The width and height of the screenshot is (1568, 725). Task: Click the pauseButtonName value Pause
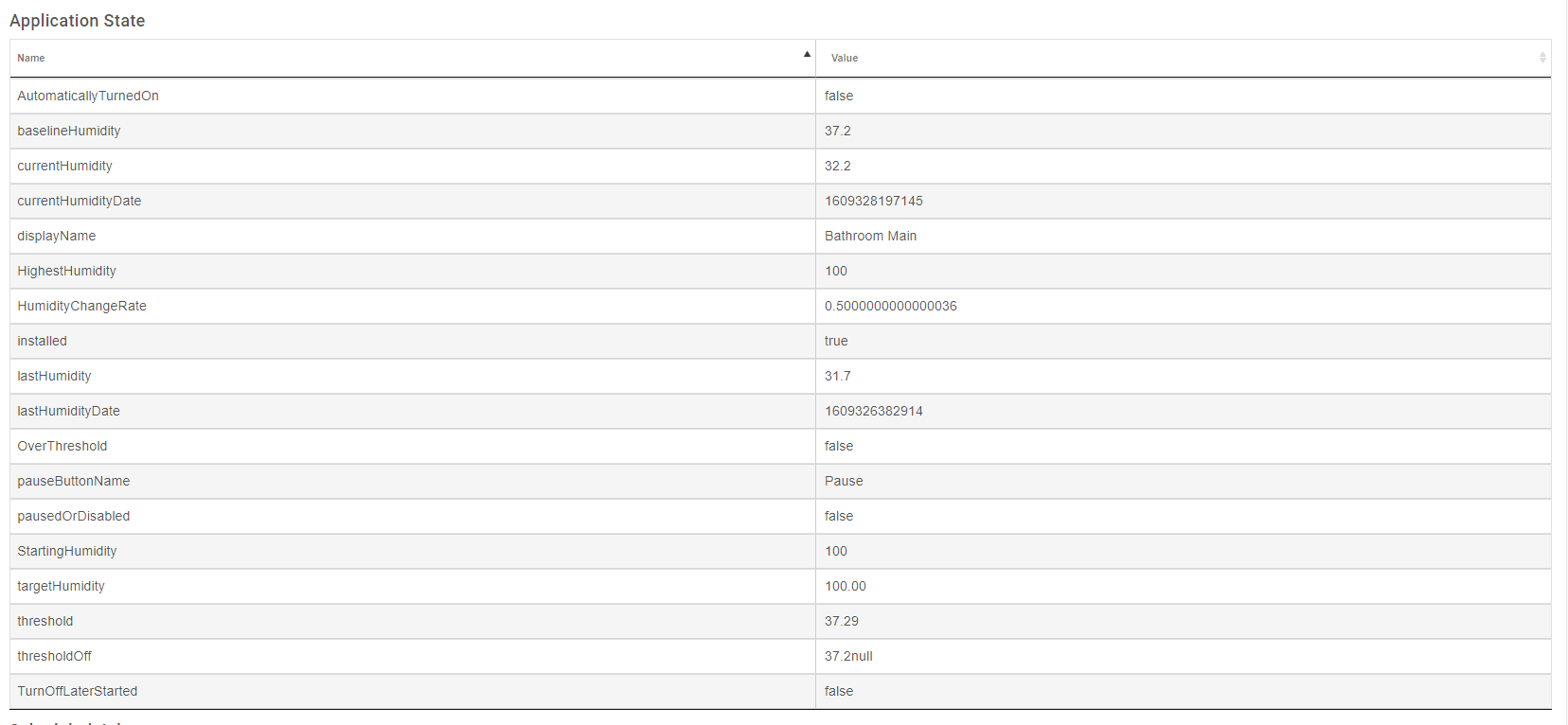pos(844,481)
